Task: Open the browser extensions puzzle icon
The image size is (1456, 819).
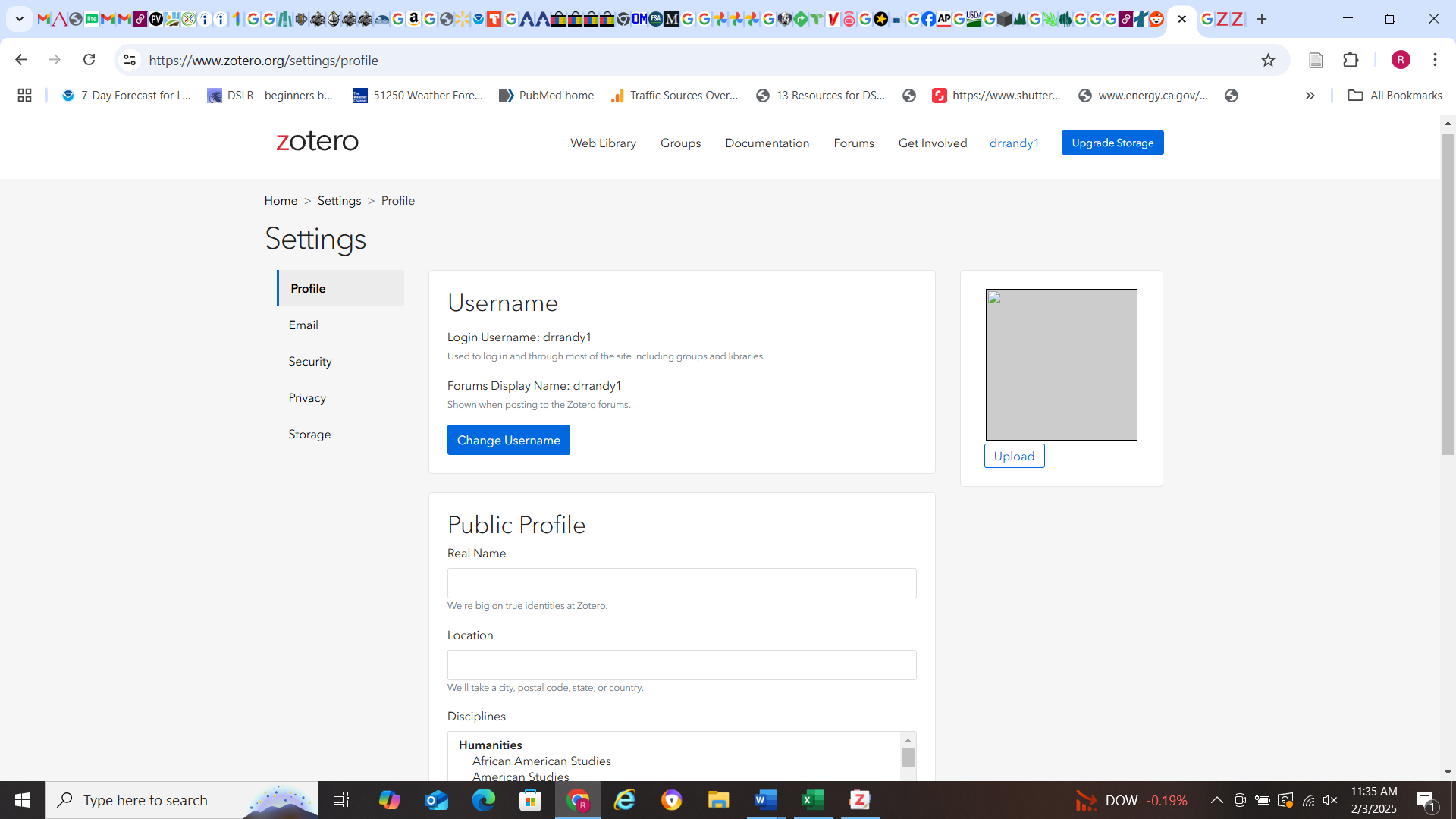Action: (1351, 60)
